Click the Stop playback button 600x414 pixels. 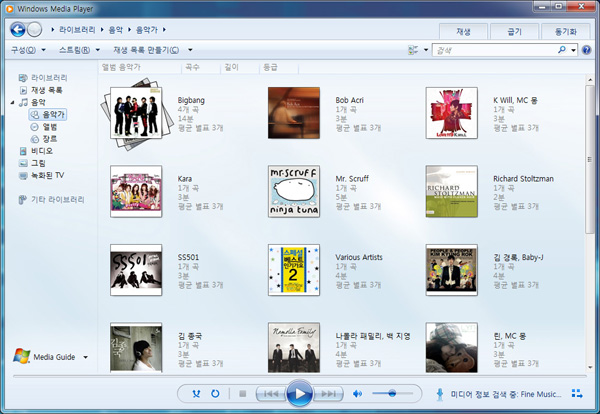pos(242,393)
